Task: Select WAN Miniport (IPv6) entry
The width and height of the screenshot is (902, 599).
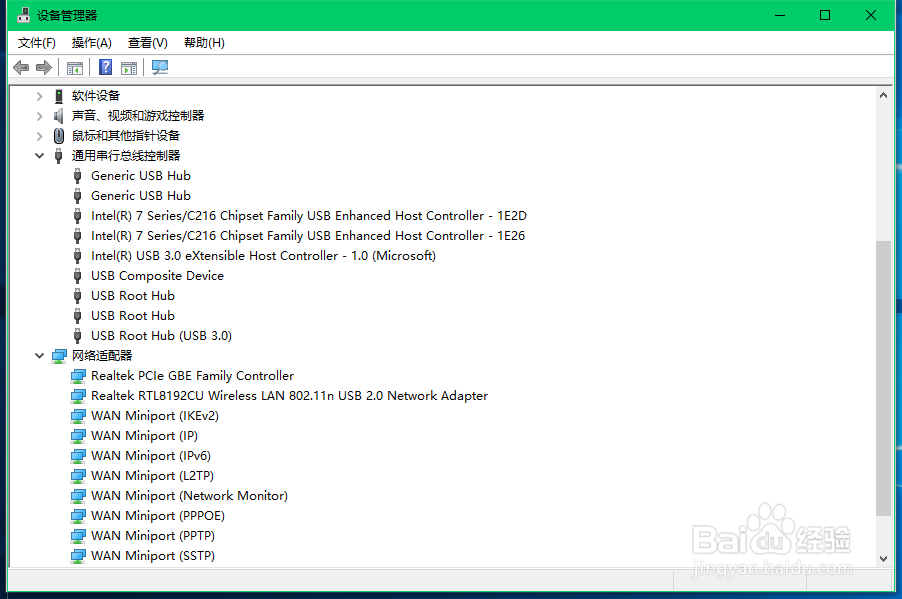Action: [151, 456]
